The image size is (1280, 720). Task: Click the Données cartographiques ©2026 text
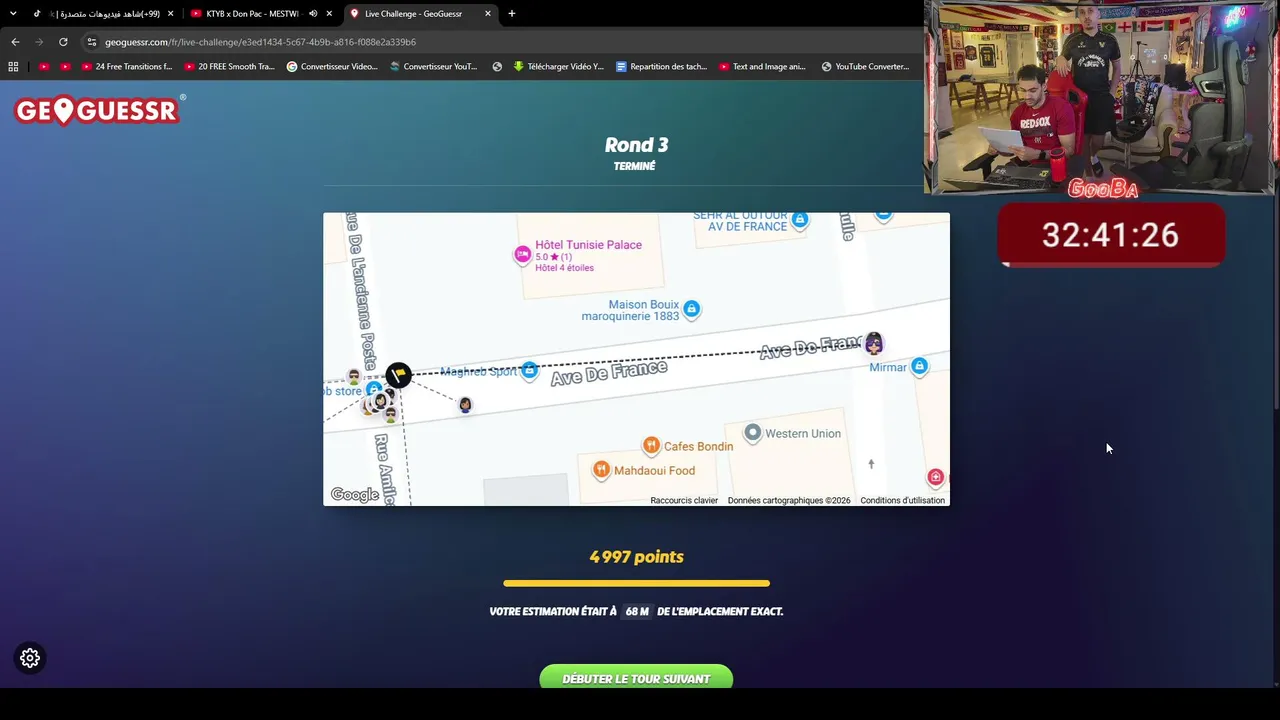point(789,501)
